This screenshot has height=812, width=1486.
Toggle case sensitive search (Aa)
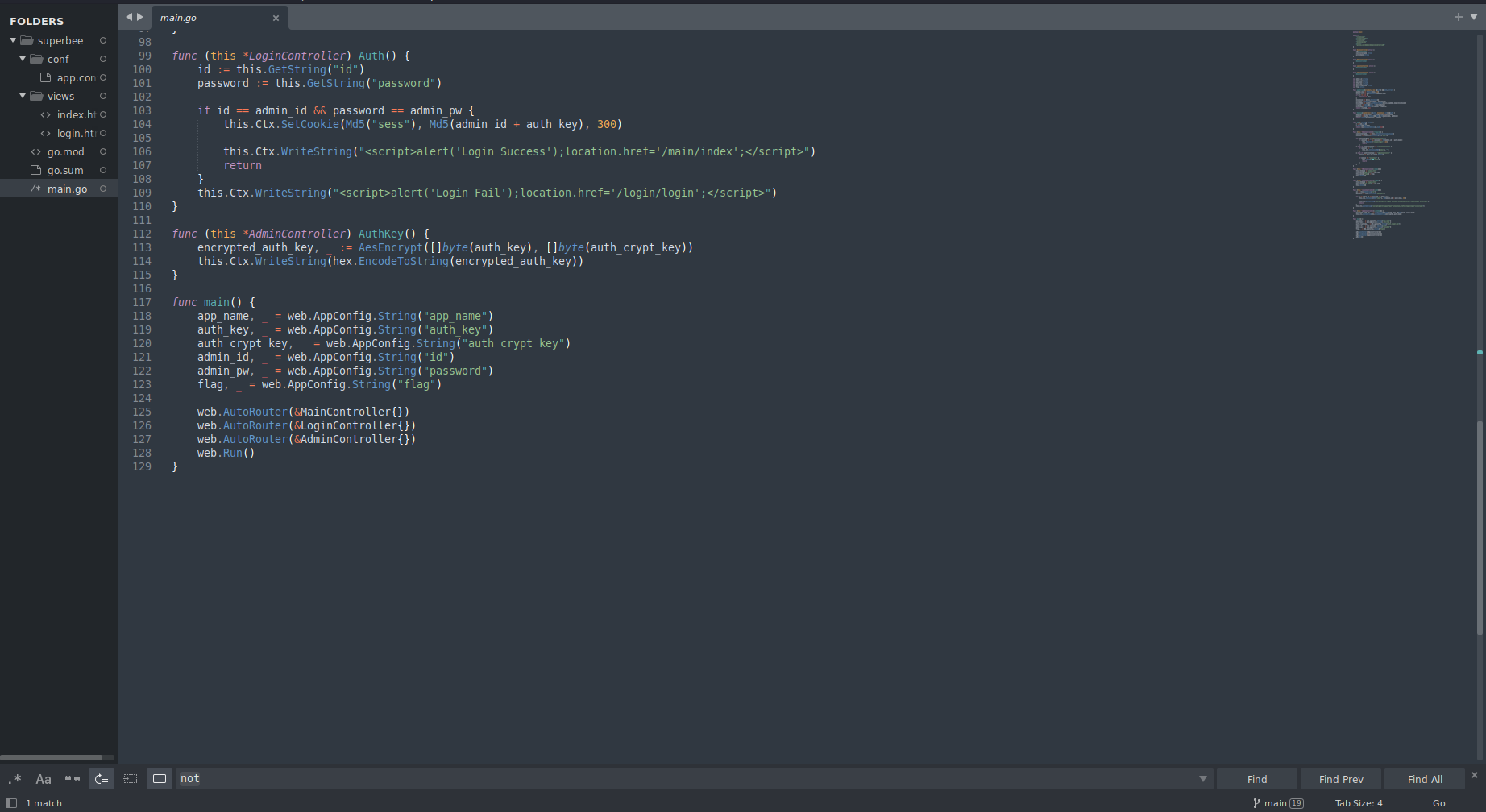[x=44, y=779]
